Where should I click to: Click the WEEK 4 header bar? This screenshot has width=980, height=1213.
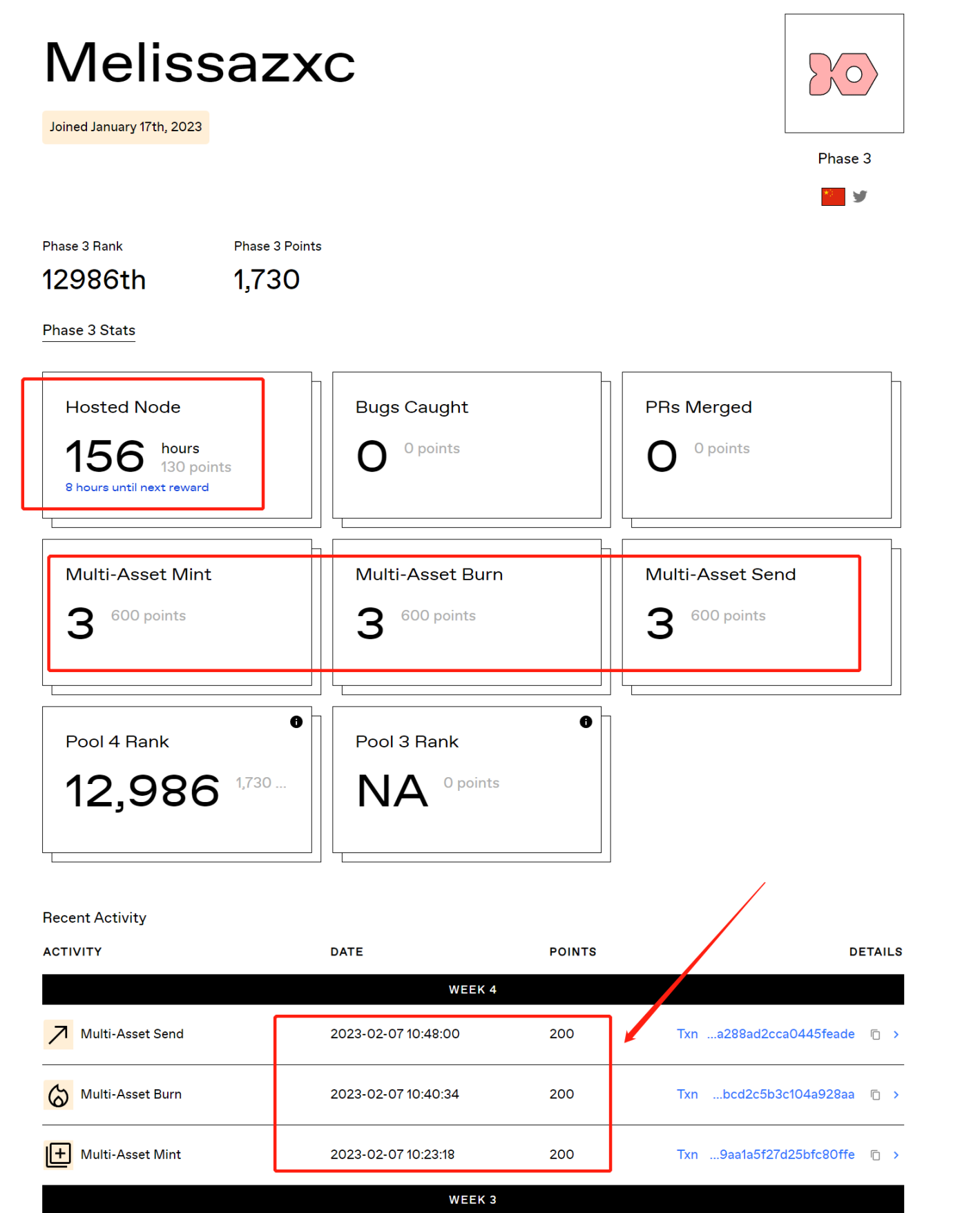472,989
